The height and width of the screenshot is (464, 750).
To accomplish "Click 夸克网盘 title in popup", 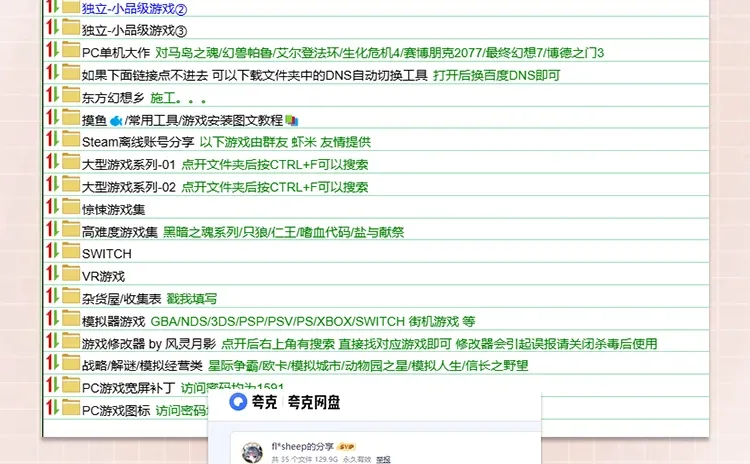I will pos(314,402).
